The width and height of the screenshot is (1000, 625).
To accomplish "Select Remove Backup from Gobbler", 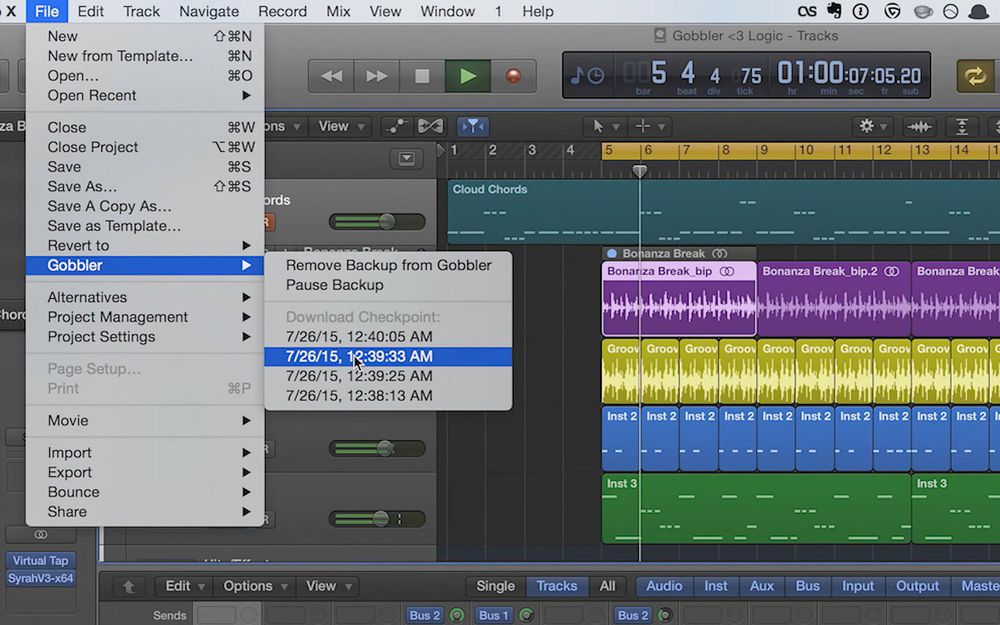I will [388, 265].
